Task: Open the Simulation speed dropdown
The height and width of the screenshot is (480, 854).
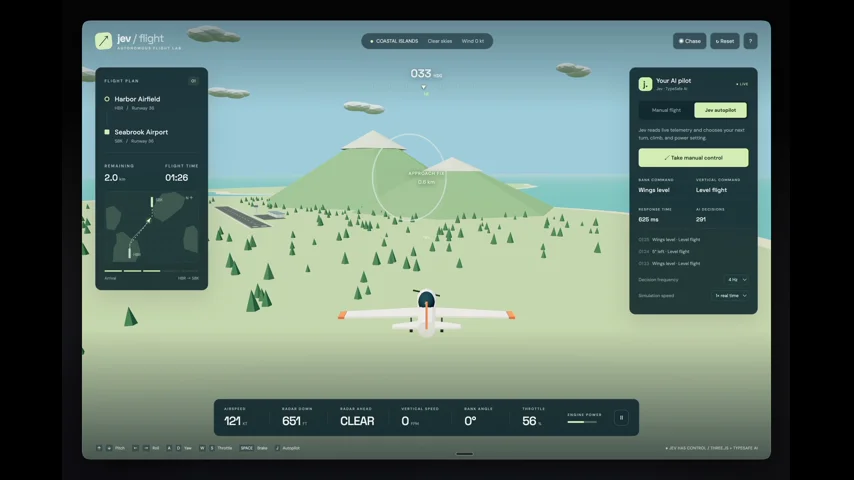Action: click(730, 295)
